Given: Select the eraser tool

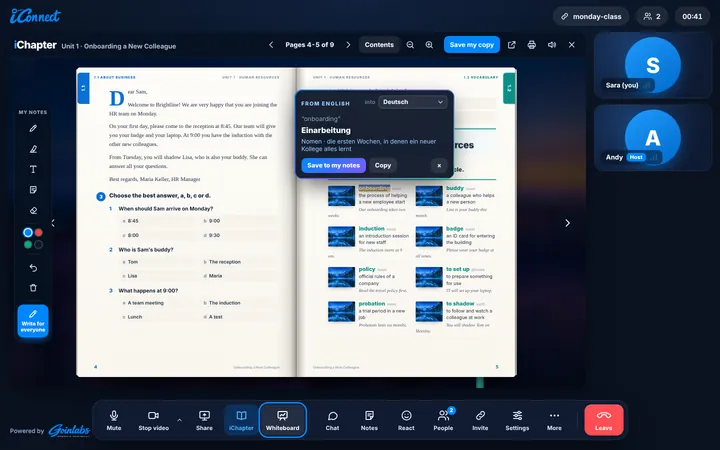Looking at the screenshot, I should tap(33, 210).
